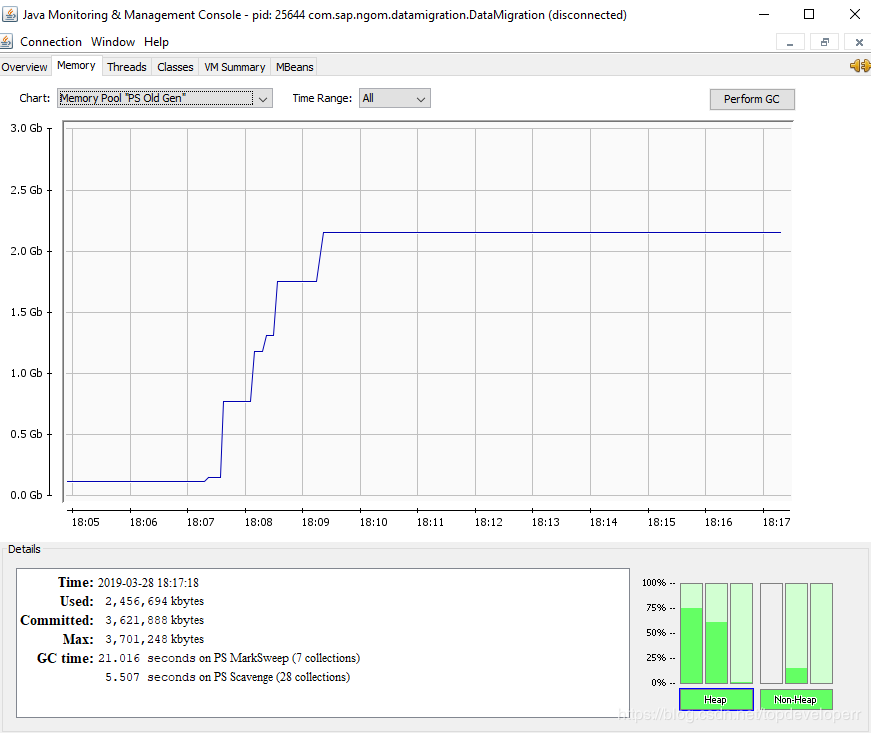
Task: Select the first heap memory pool bar
Action: (x=691, y=633)
